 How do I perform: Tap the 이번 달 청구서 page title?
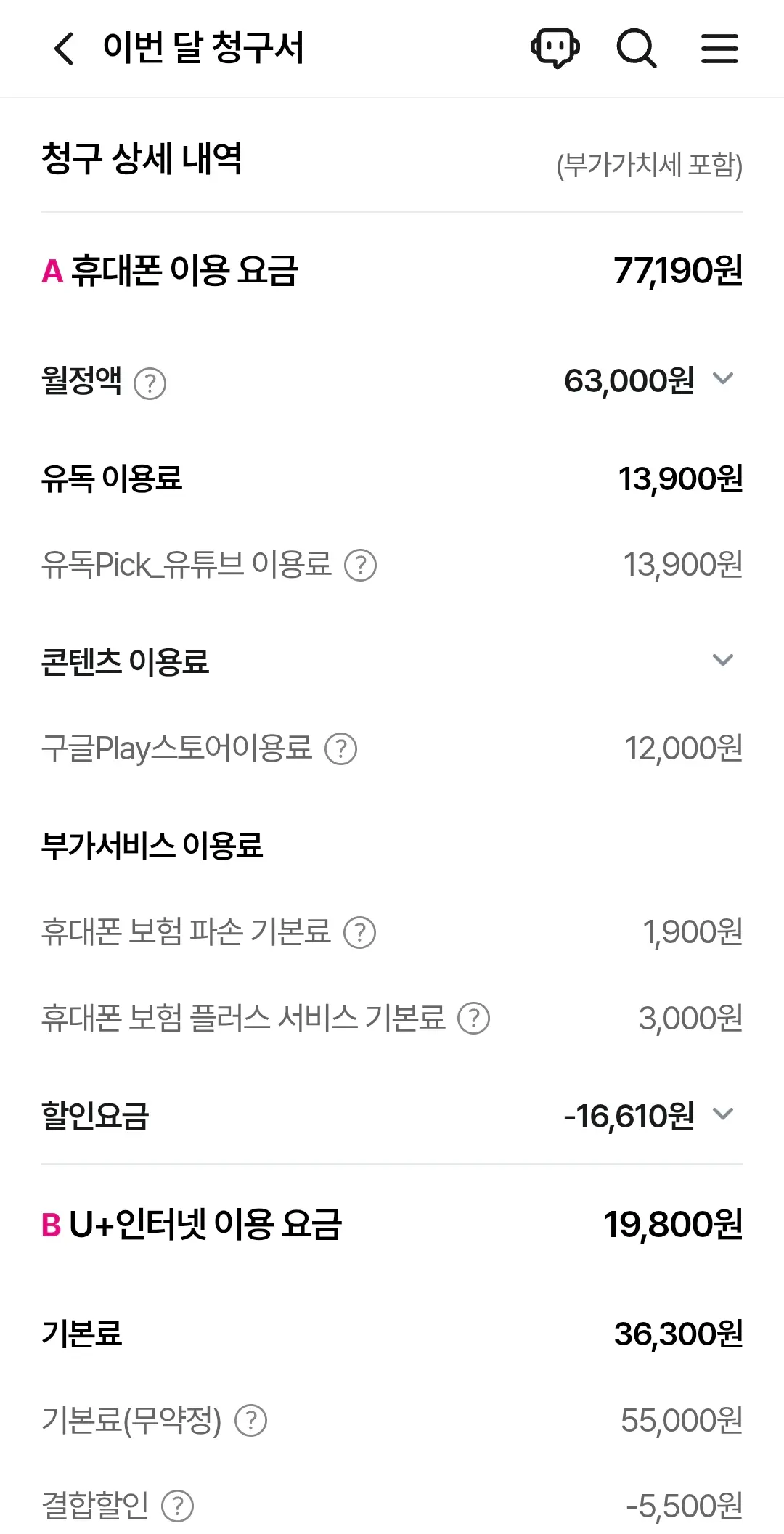pyautogui.click(x=203, y=49)
